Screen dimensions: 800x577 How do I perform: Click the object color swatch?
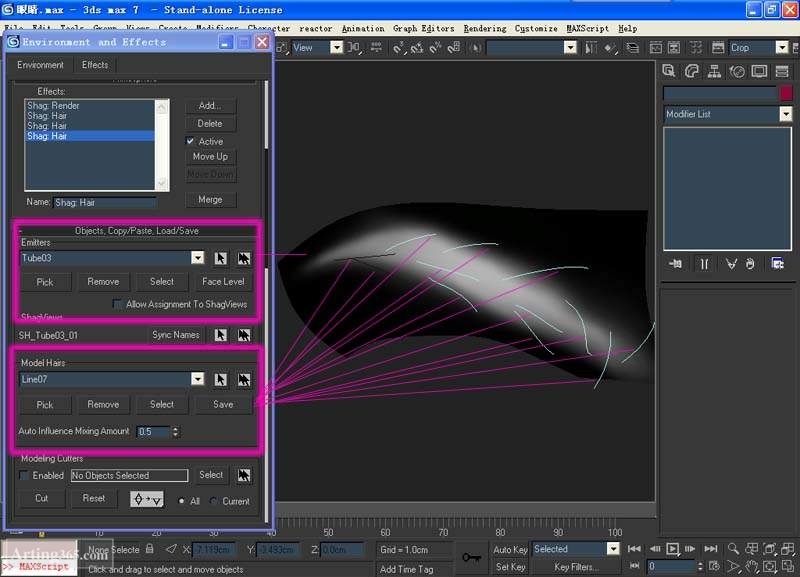(785, 92)
